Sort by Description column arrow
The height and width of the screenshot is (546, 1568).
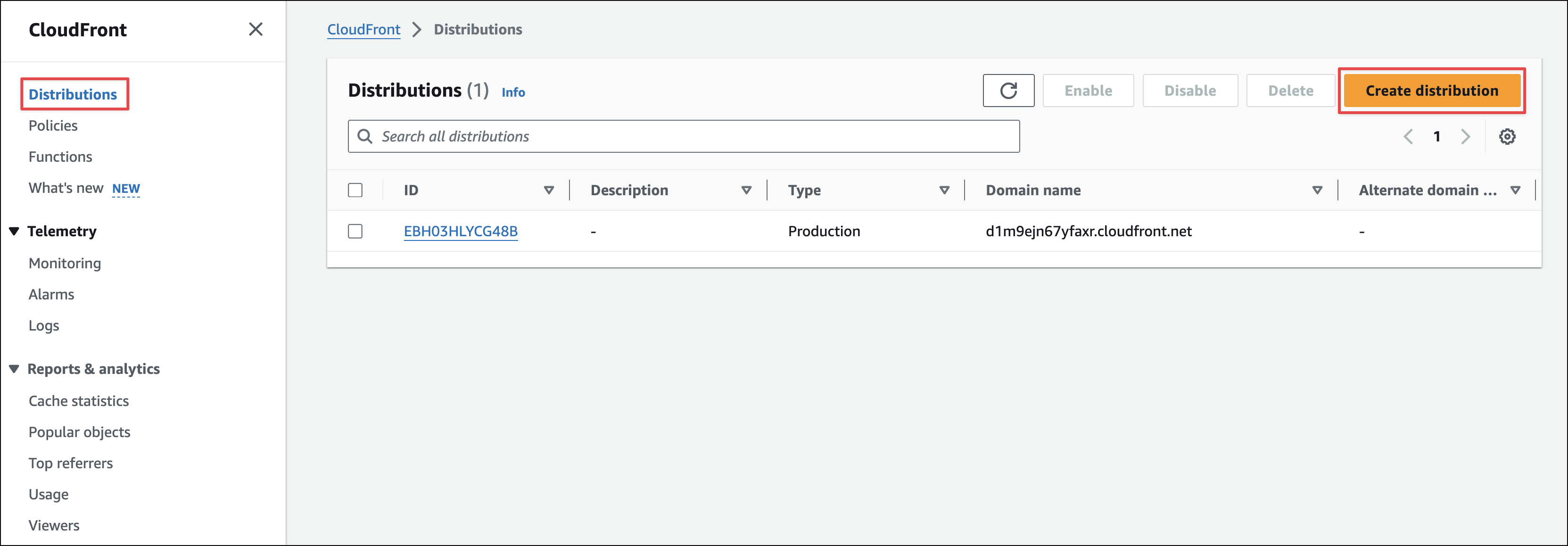(746, 190)
